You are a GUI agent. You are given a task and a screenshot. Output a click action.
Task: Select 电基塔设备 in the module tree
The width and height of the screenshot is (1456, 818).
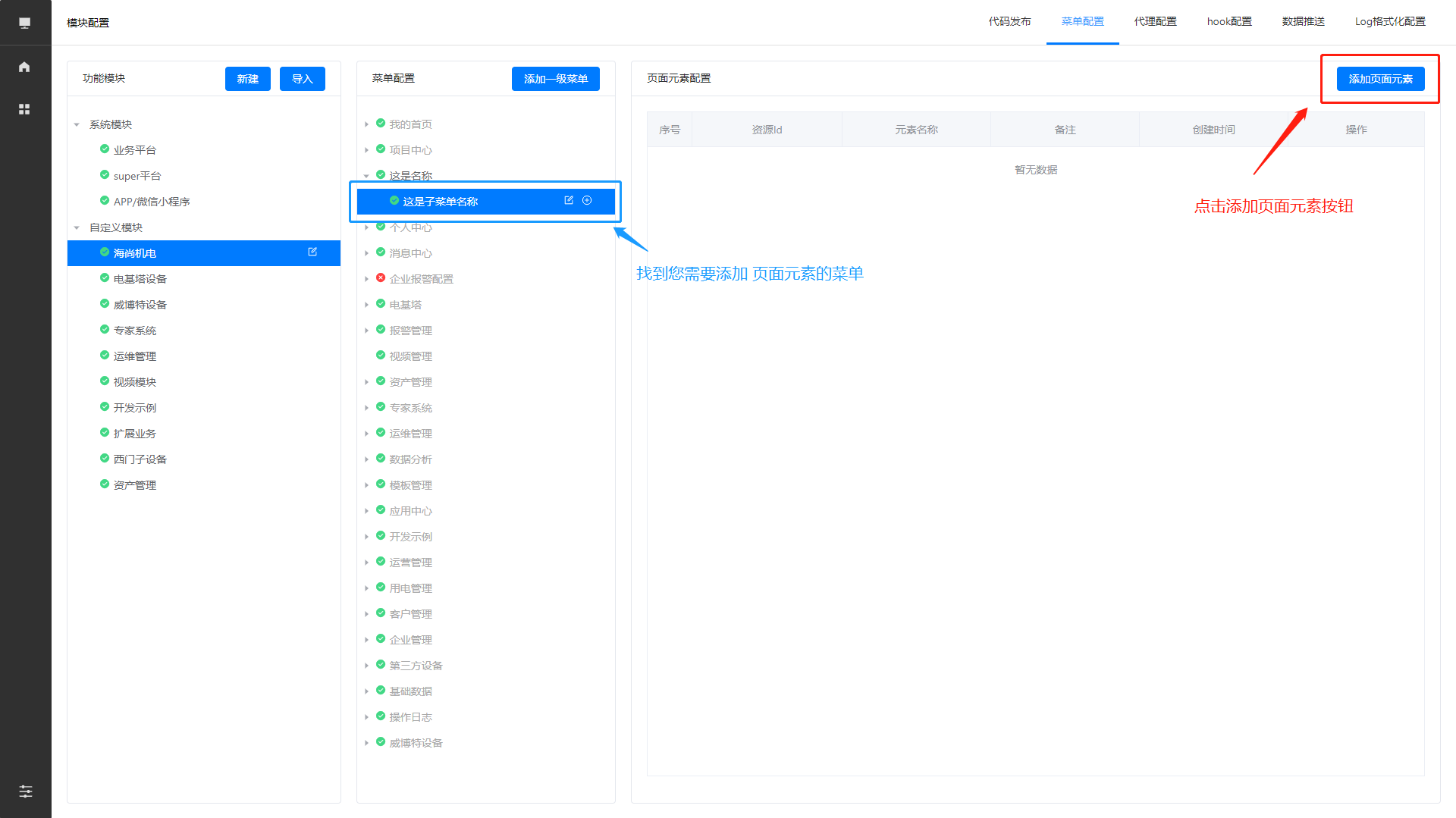pyautogui.click(x=140, y=279)
